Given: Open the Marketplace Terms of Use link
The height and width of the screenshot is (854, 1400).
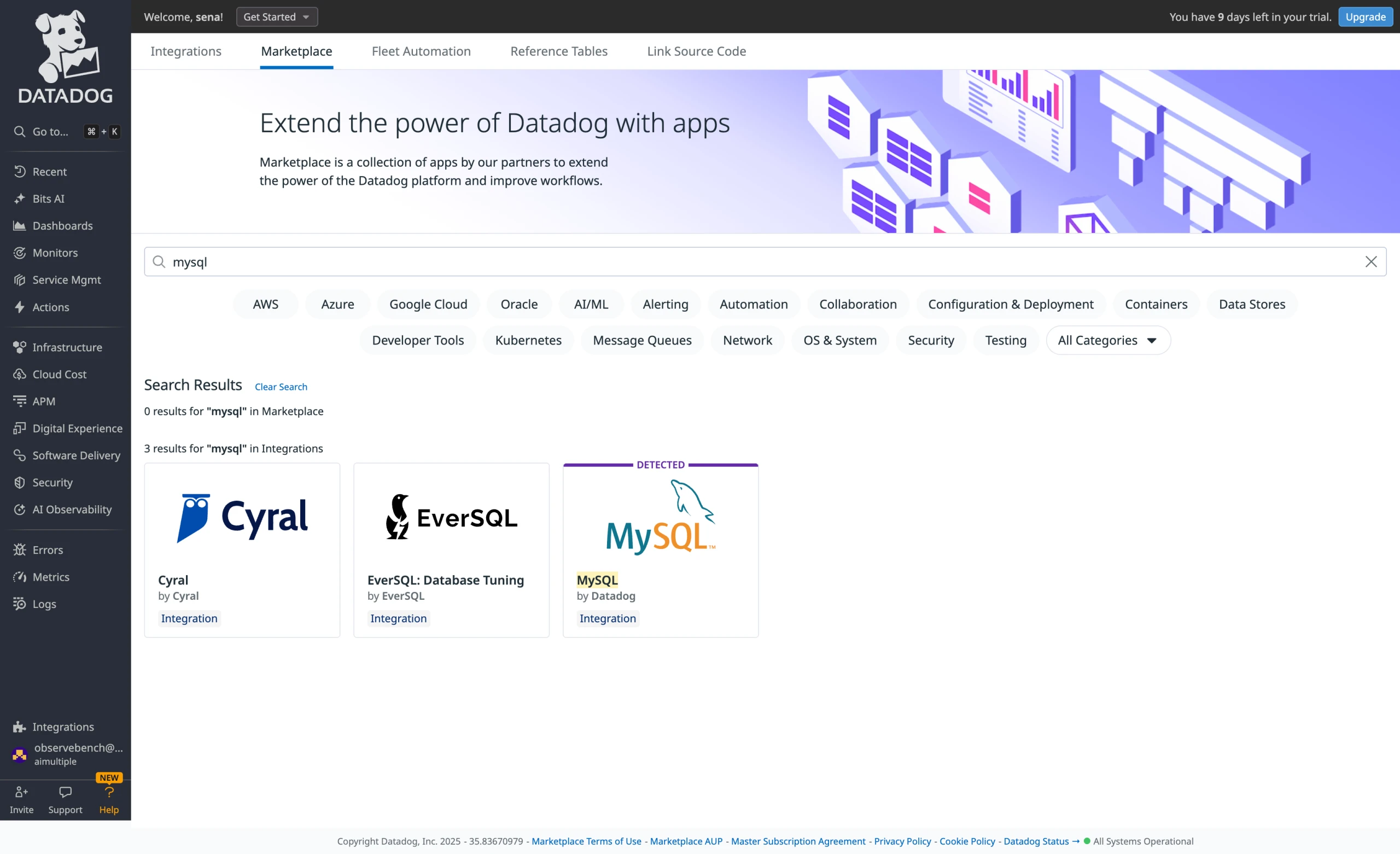Looking at the screenshot, I should [586, 841].
